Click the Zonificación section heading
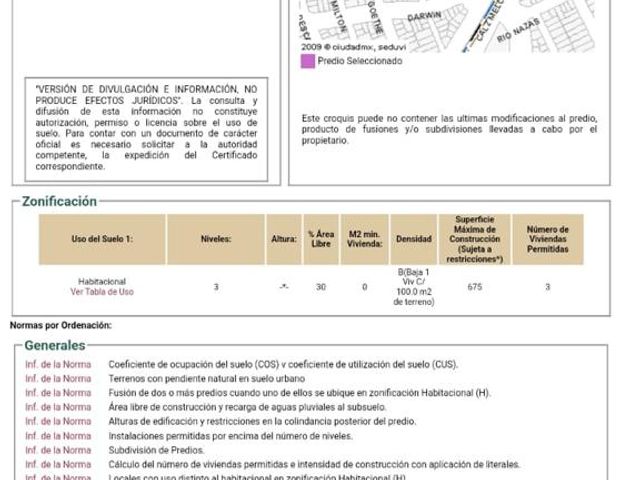The height and width of the screenshot is (480, 640). 59,201
